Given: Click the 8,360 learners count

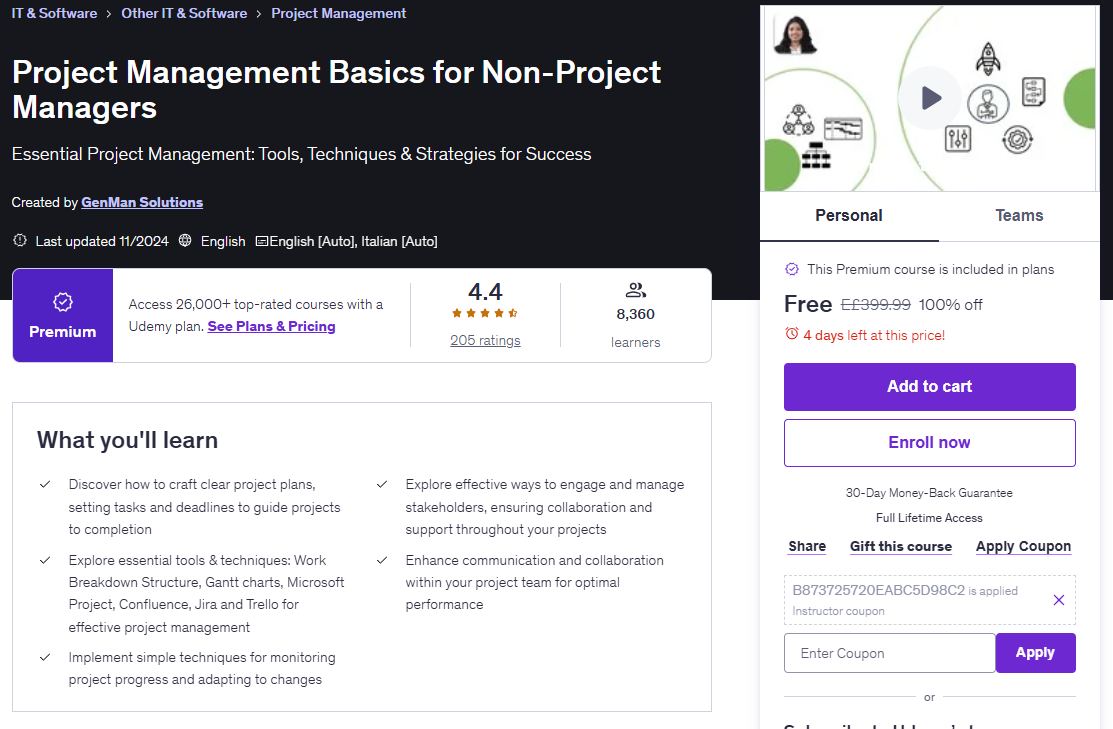Looking at the screenshot, I should [635, 314].
